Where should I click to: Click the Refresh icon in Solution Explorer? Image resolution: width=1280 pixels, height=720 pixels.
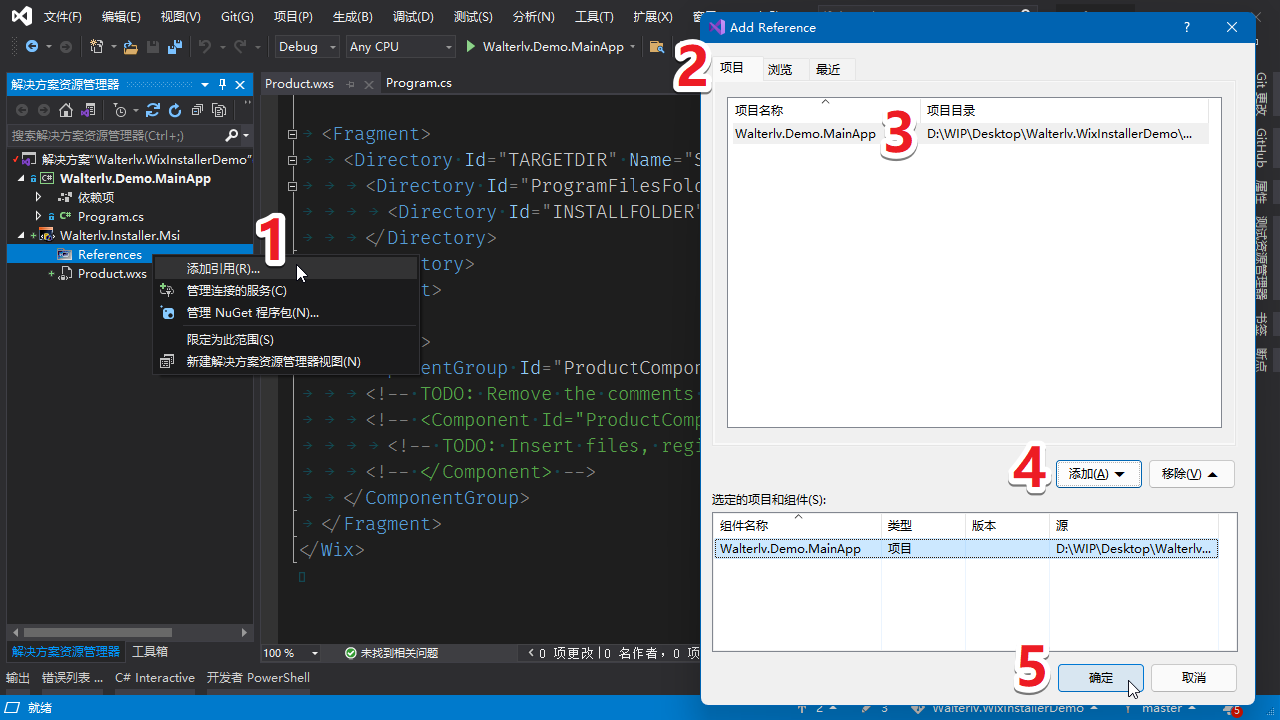[175, 110]
